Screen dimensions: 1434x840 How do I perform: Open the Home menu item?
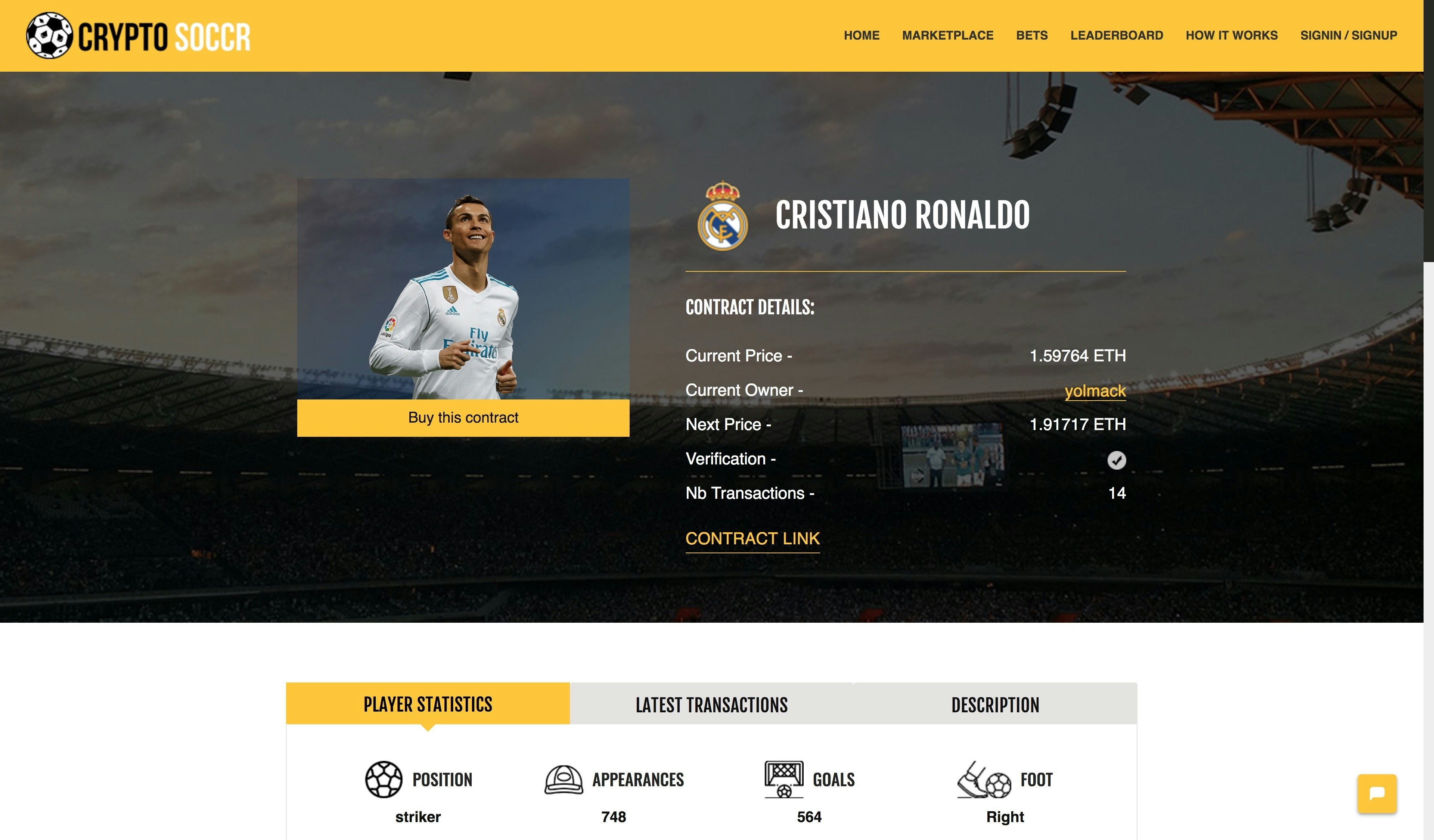861,35
